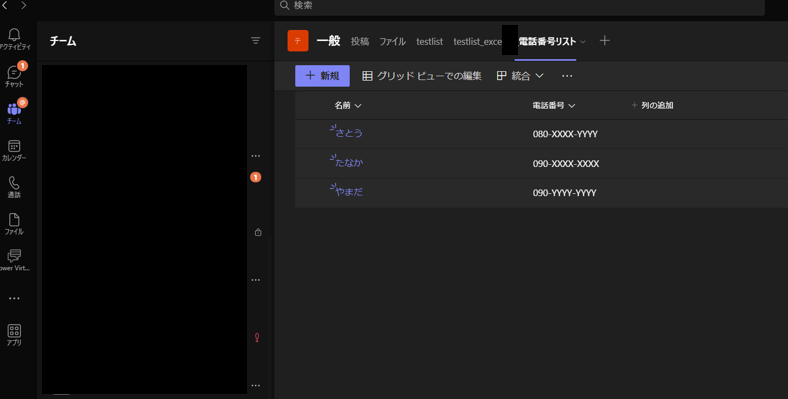Click 列の追加 to add column
Image resolution: width=788 pixels, height=399 pixels.
(x=652, y=106)
